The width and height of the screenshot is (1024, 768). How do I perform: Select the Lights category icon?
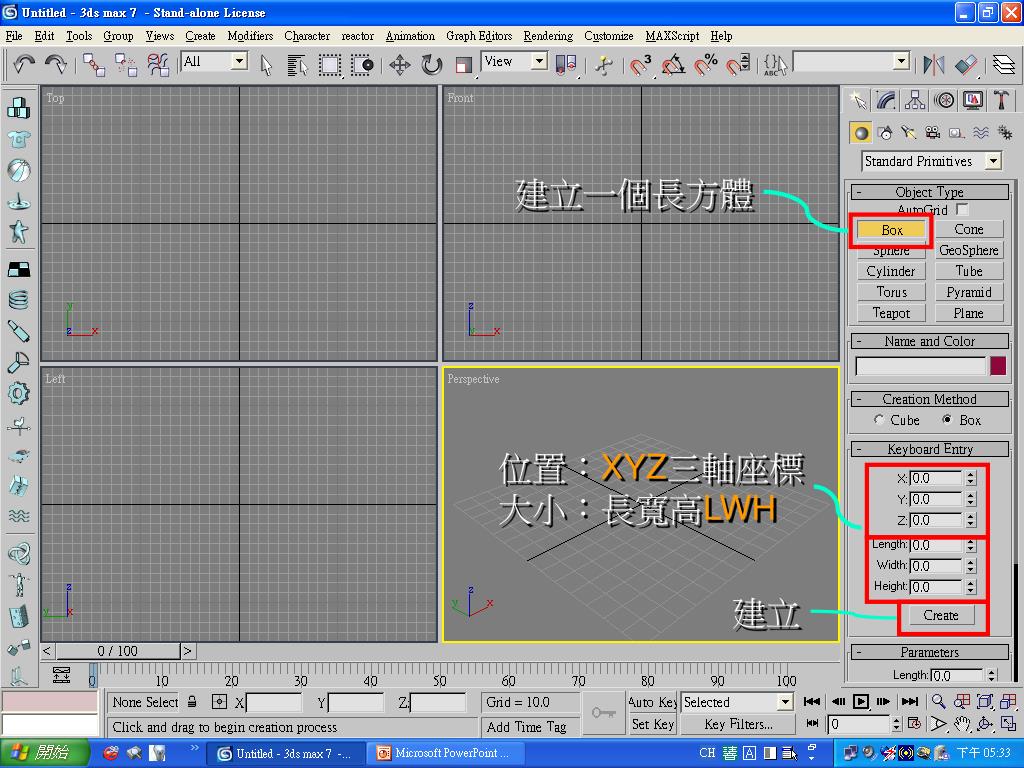point(908,133)
